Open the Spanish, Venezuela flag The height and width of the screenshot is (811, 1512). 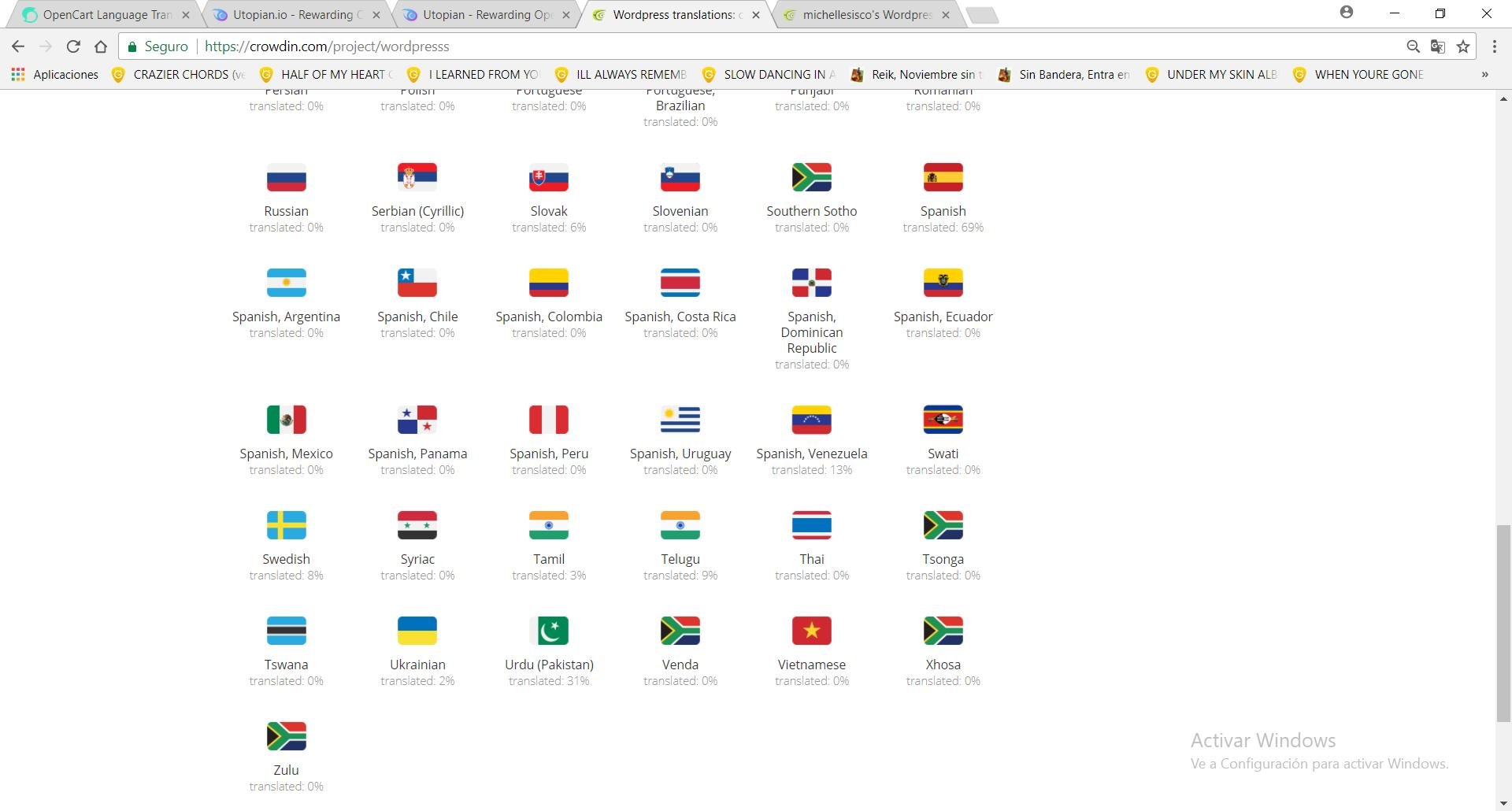pyautogui.click(x=812, y=420)
